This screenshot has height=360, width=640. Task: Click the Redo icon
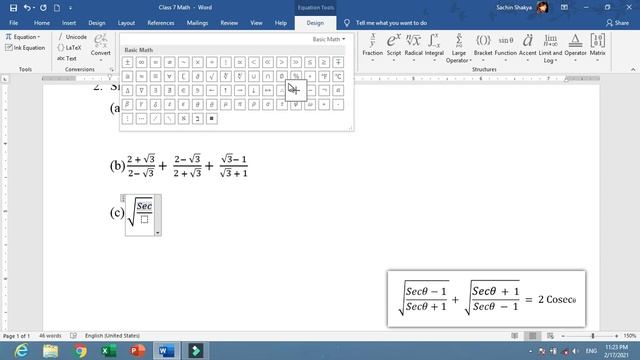tap(43, 7)
